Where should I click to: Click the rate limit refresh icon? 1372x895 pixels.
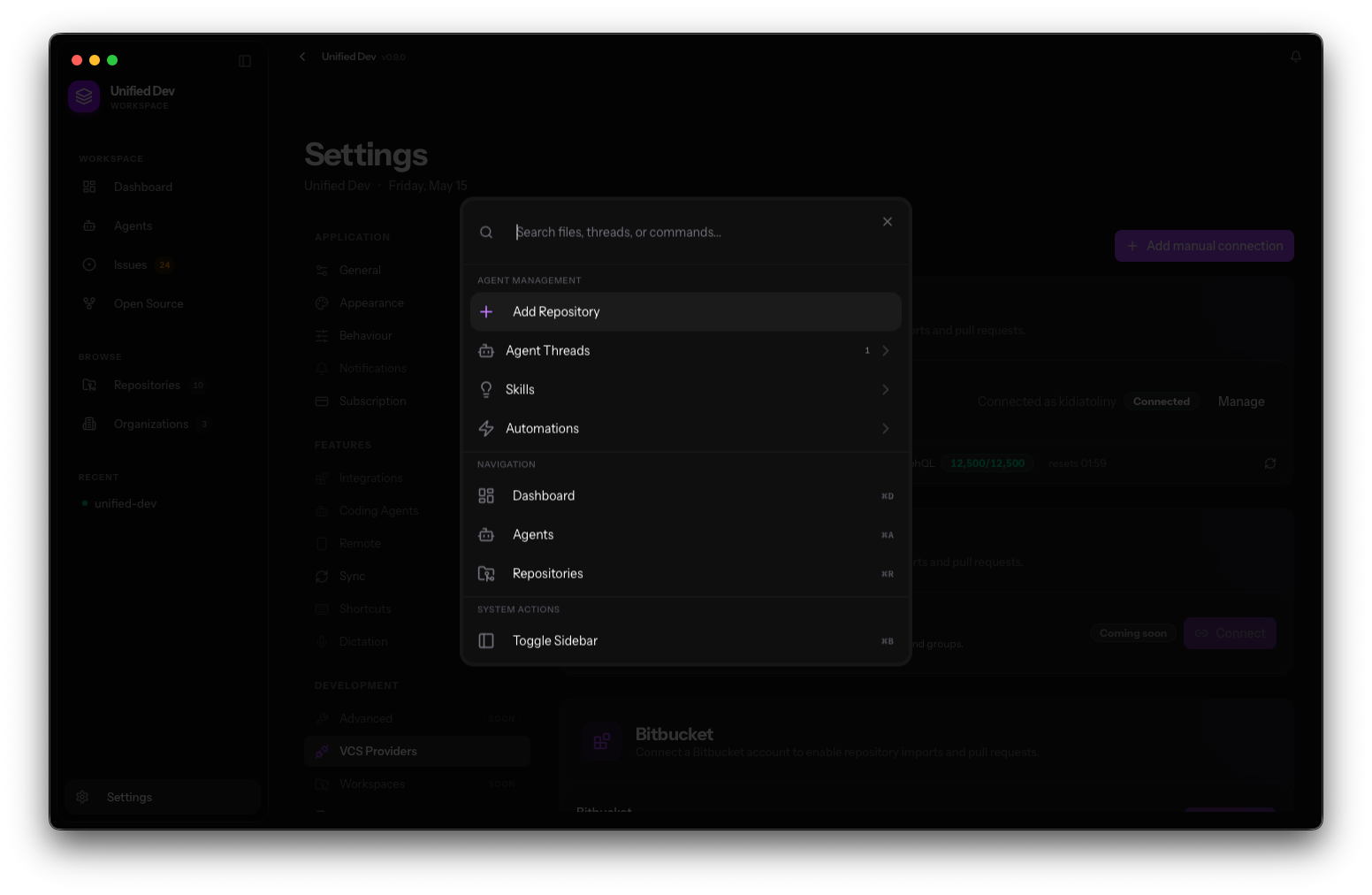coord(1270,464)
